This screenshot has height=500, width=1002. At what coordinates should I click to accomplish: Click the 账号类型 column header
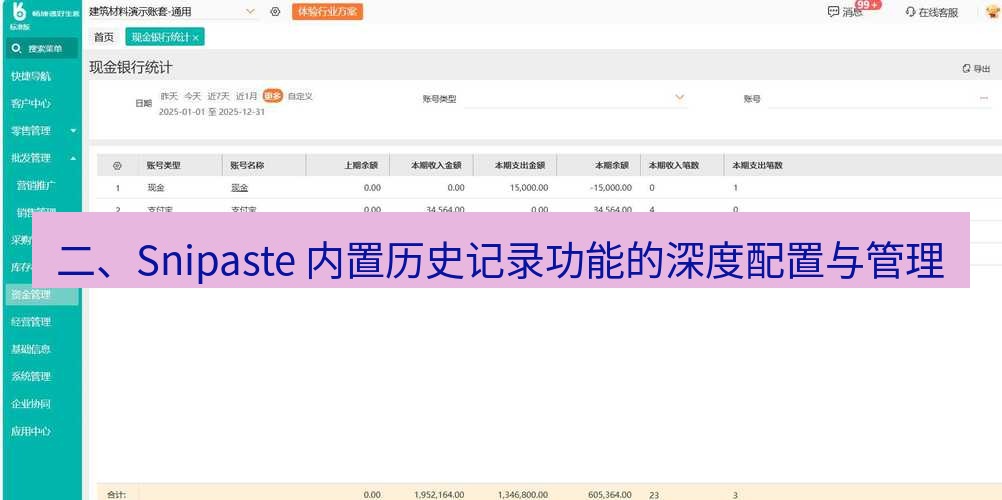[164, 166]
